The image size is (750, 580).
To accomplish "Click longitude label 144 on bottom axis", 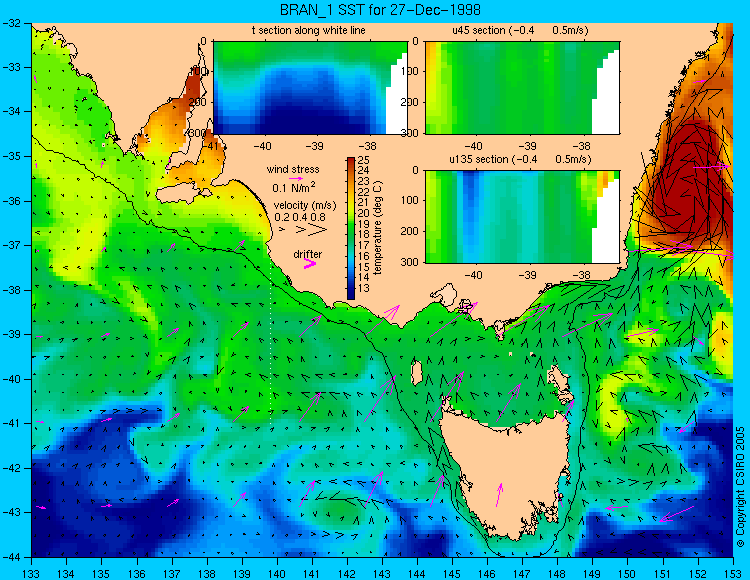I will 417,574.
